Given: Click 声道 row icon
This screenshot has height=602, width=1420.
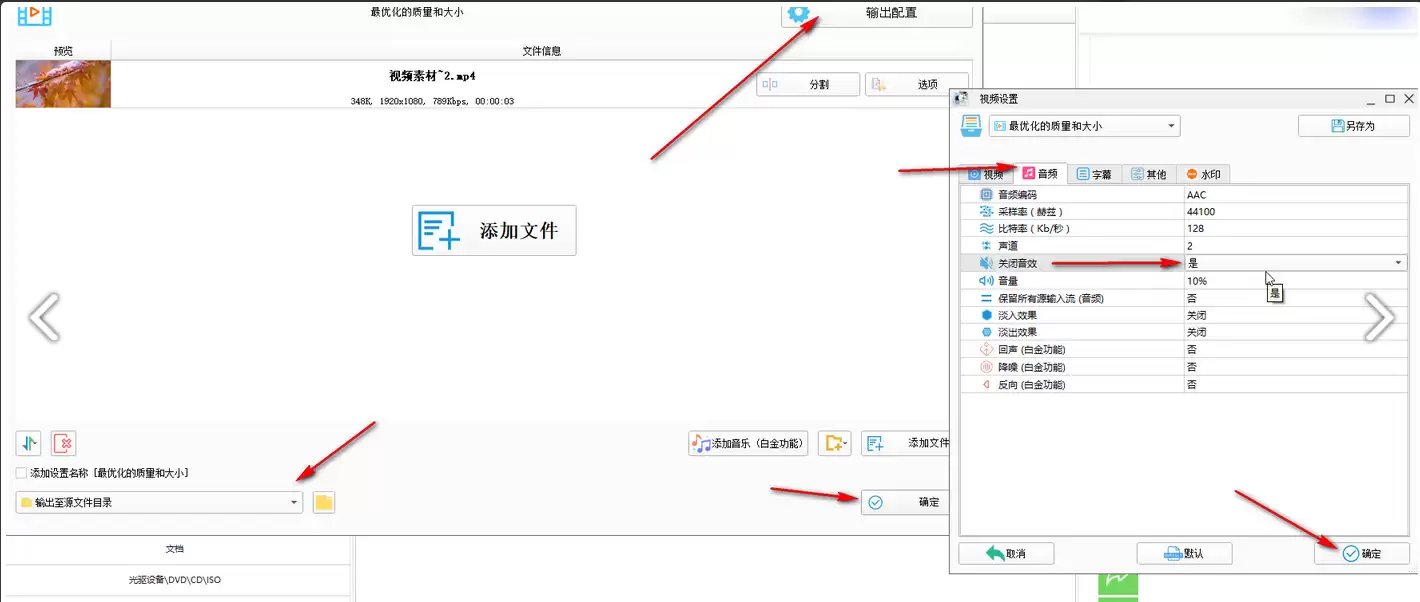Looking at the screenshot, I should click(x=987, y=246).
